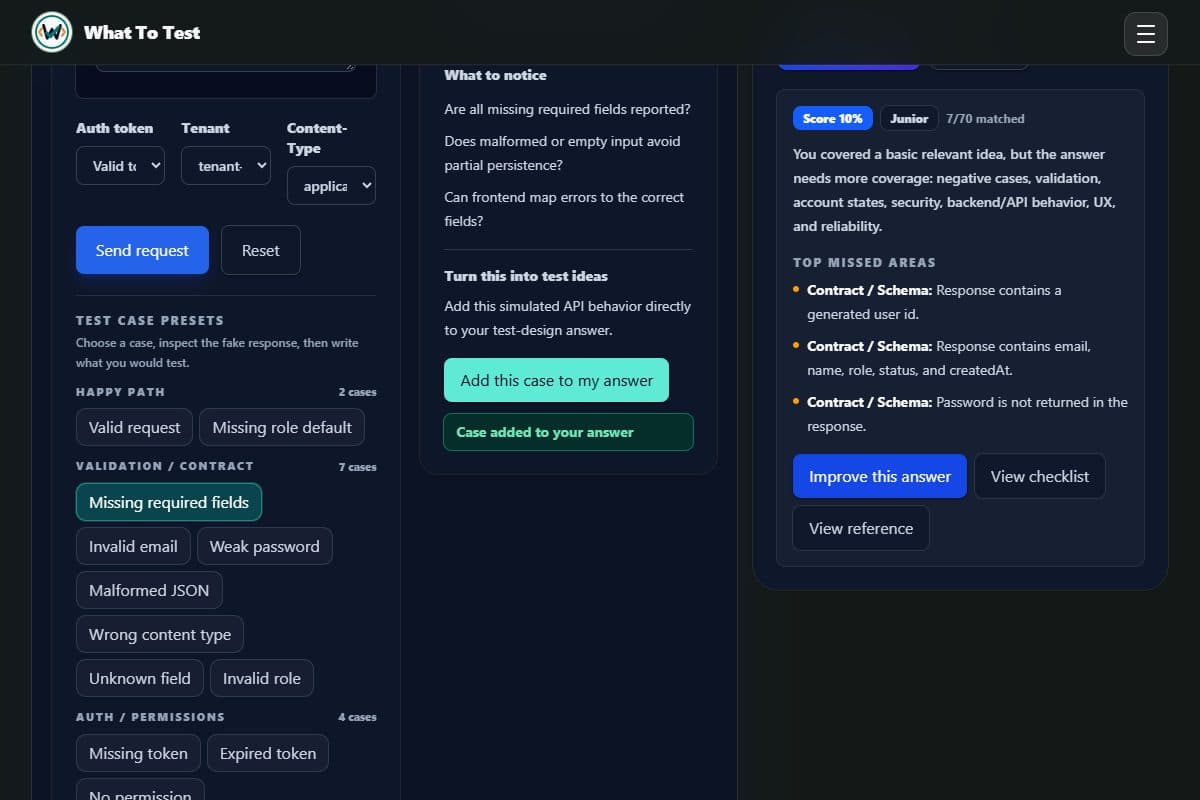Click the "AUTH / PERMISSIONS" group label
This screenshot has width=1200, height=800.
150,717
